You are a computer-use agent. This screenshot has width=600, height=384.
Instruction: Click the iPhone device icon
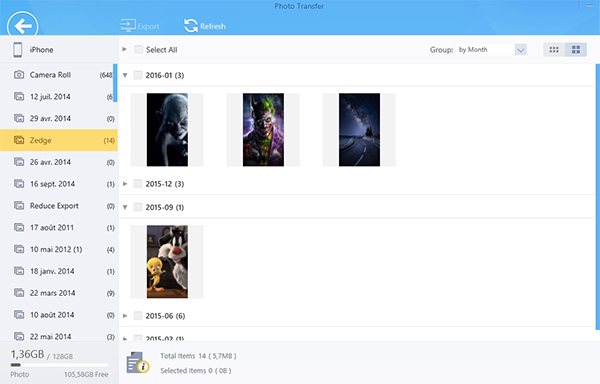coord(18,50)
